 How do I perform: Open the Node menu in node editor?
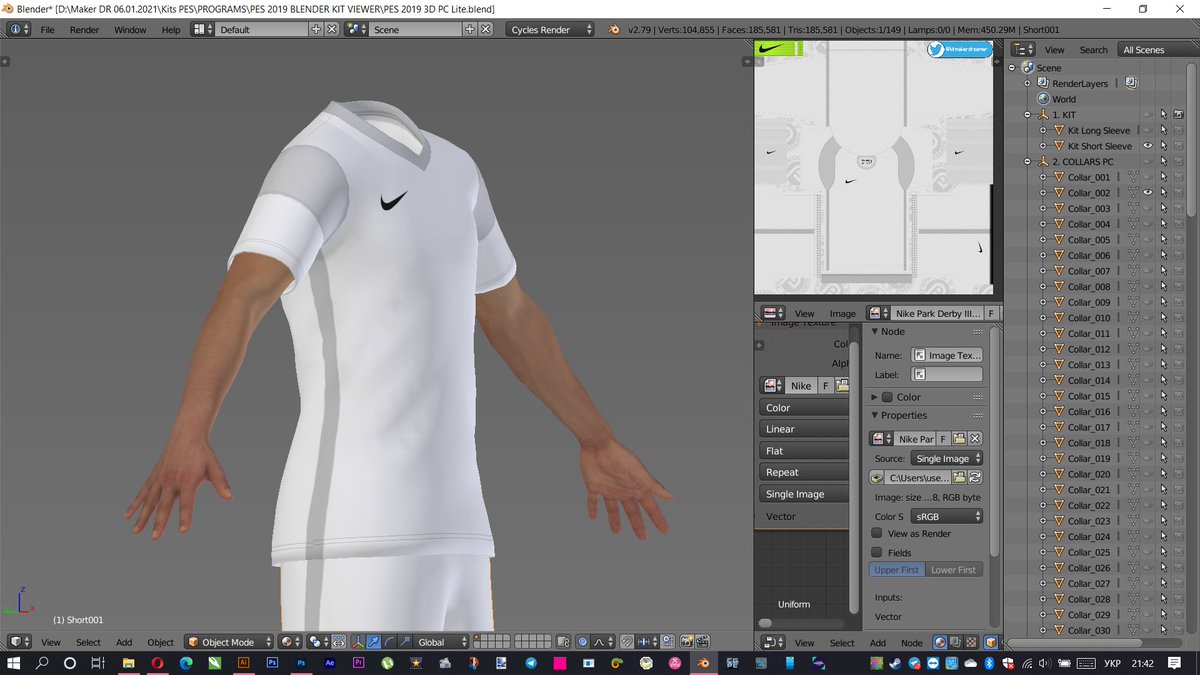click(x=912, y=642)
